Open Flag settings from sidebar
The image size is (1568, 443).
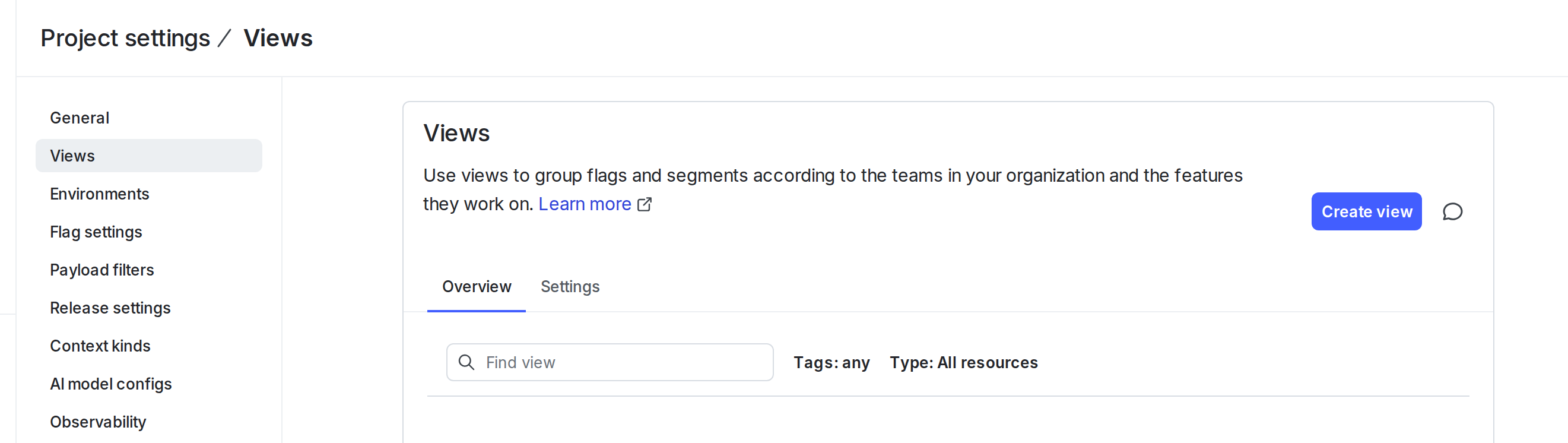pos(96,232)
